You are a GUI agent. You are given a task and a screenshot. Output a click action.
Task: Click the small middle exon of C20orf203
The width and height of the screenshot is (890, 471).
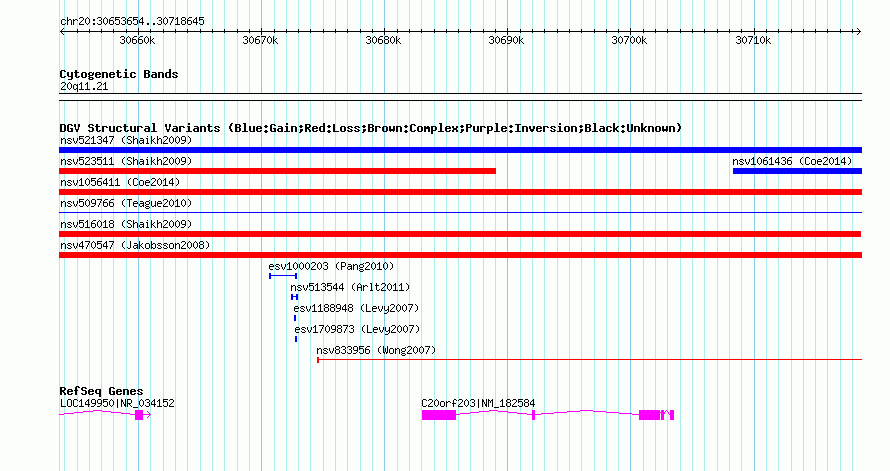click(x=534, y=415)
